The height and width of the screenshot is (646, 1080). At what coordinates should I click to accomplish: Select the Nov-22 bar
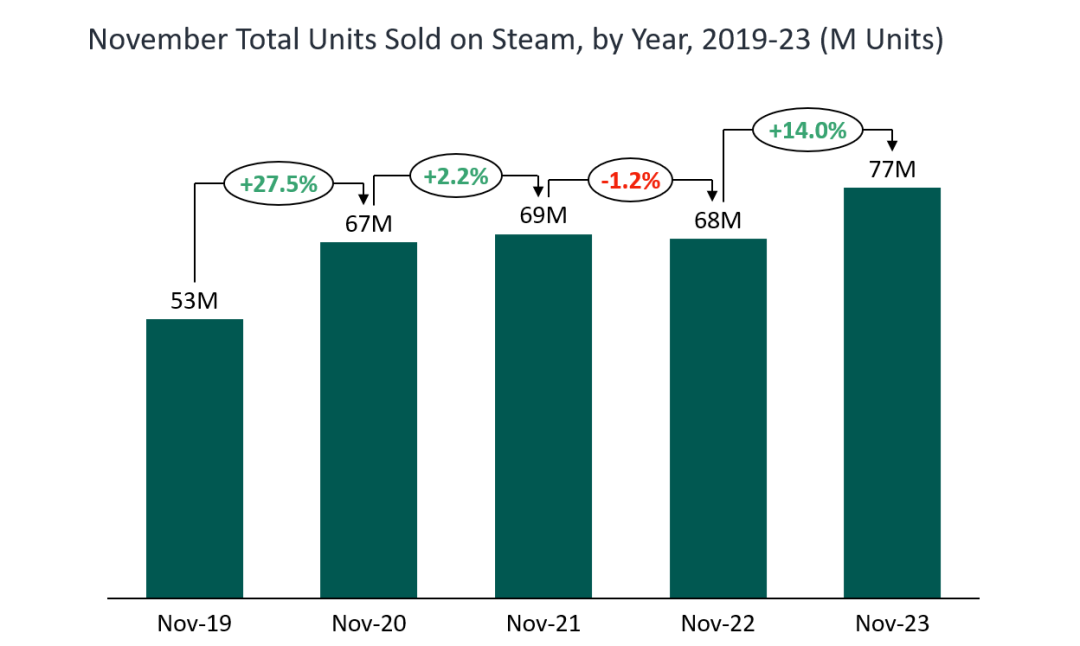pyautogui.click(x=717, y=418)
